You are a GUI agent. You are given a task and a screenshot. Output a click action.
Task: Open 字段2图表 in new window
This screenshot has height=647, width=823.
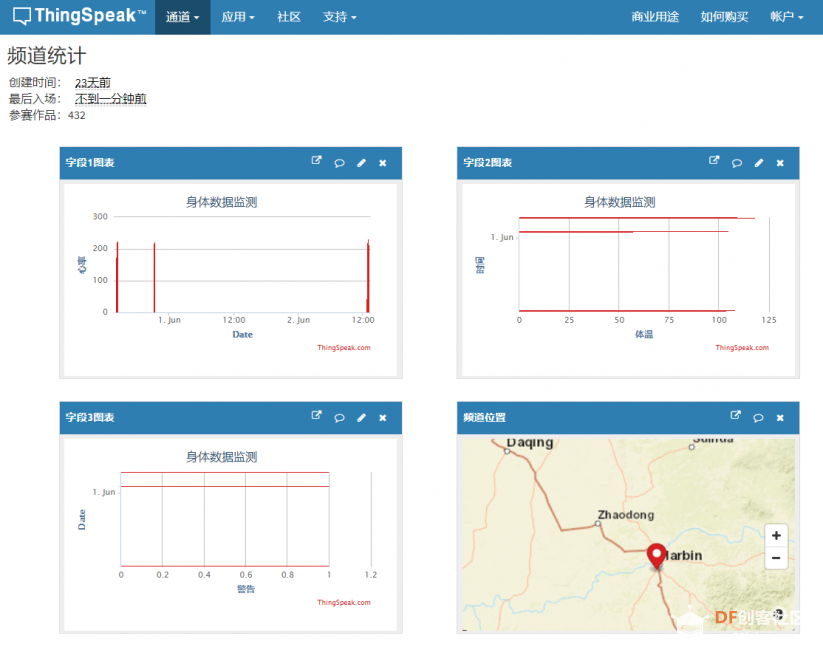714,161
